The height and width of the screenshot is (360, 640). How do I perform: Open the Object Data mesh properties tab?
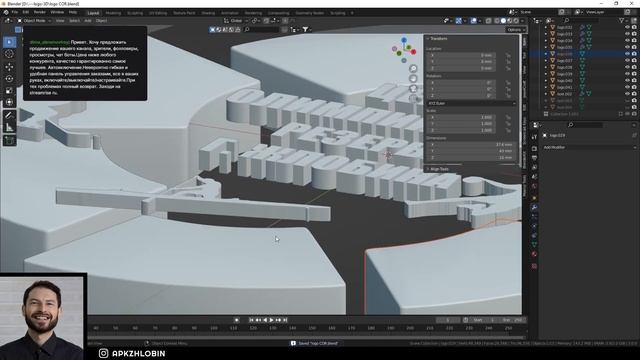pyautogui.click(x=534, y=244)
